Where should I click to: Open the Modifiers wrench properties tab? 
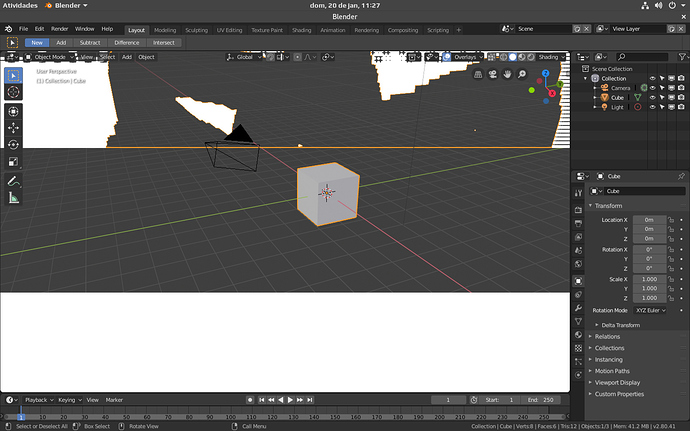(579, 308)
